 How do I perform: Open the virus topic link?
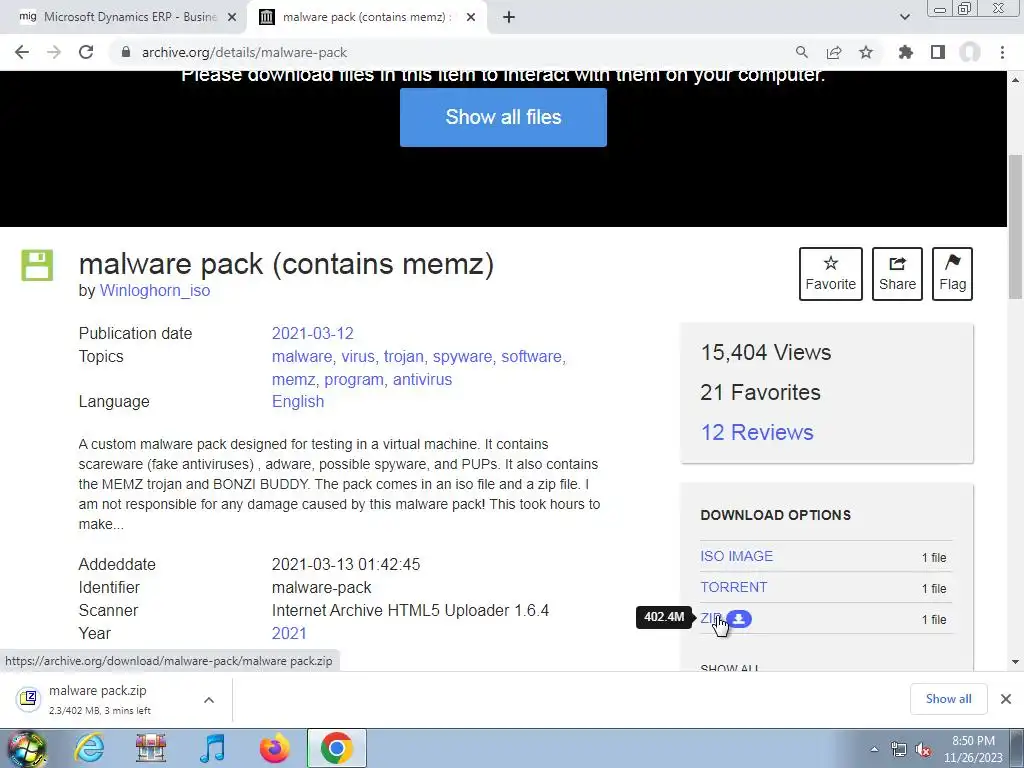[x=358, y=357]
